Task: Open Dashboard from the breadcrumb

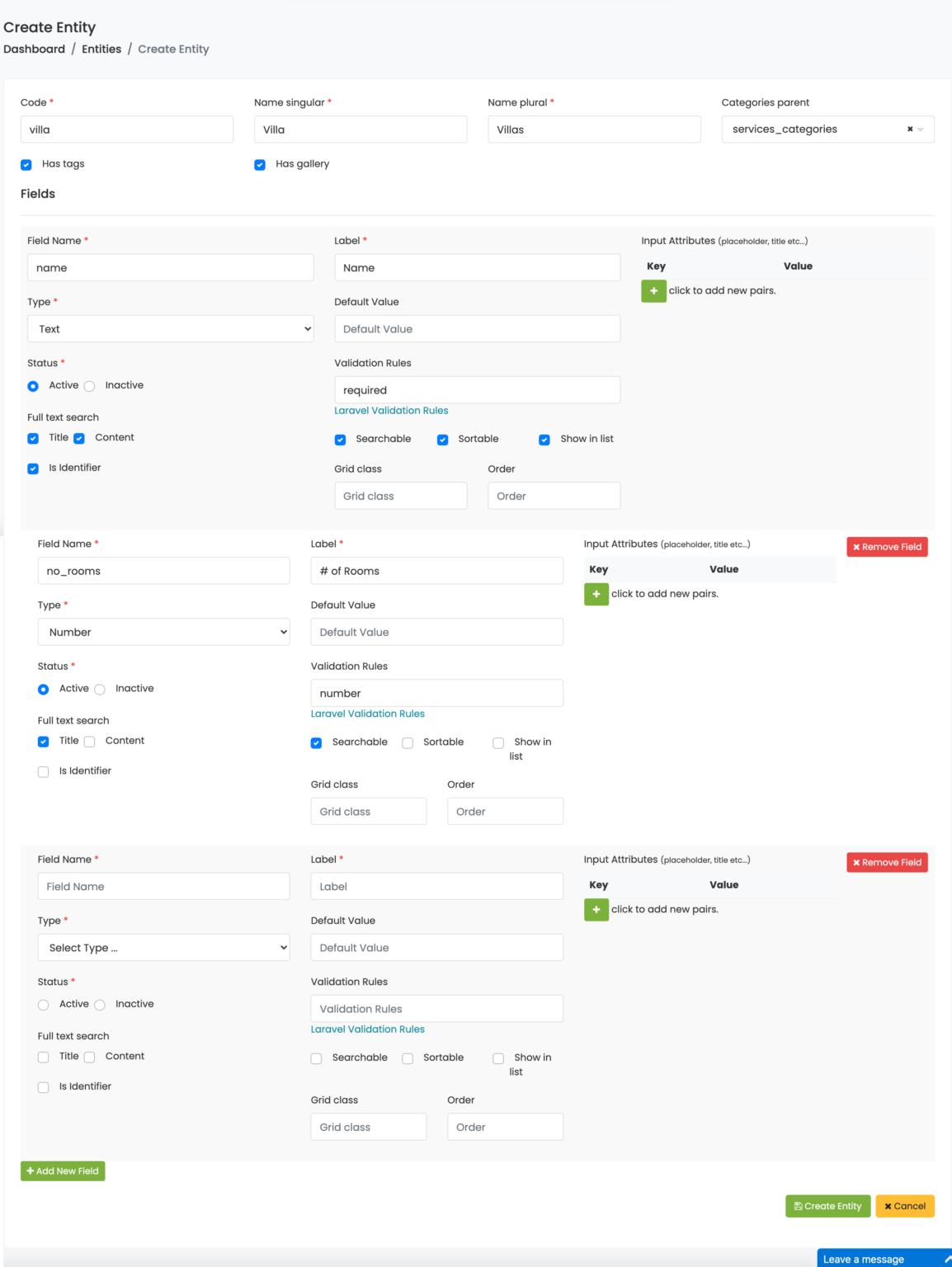Action: click(x=35, y=49)
